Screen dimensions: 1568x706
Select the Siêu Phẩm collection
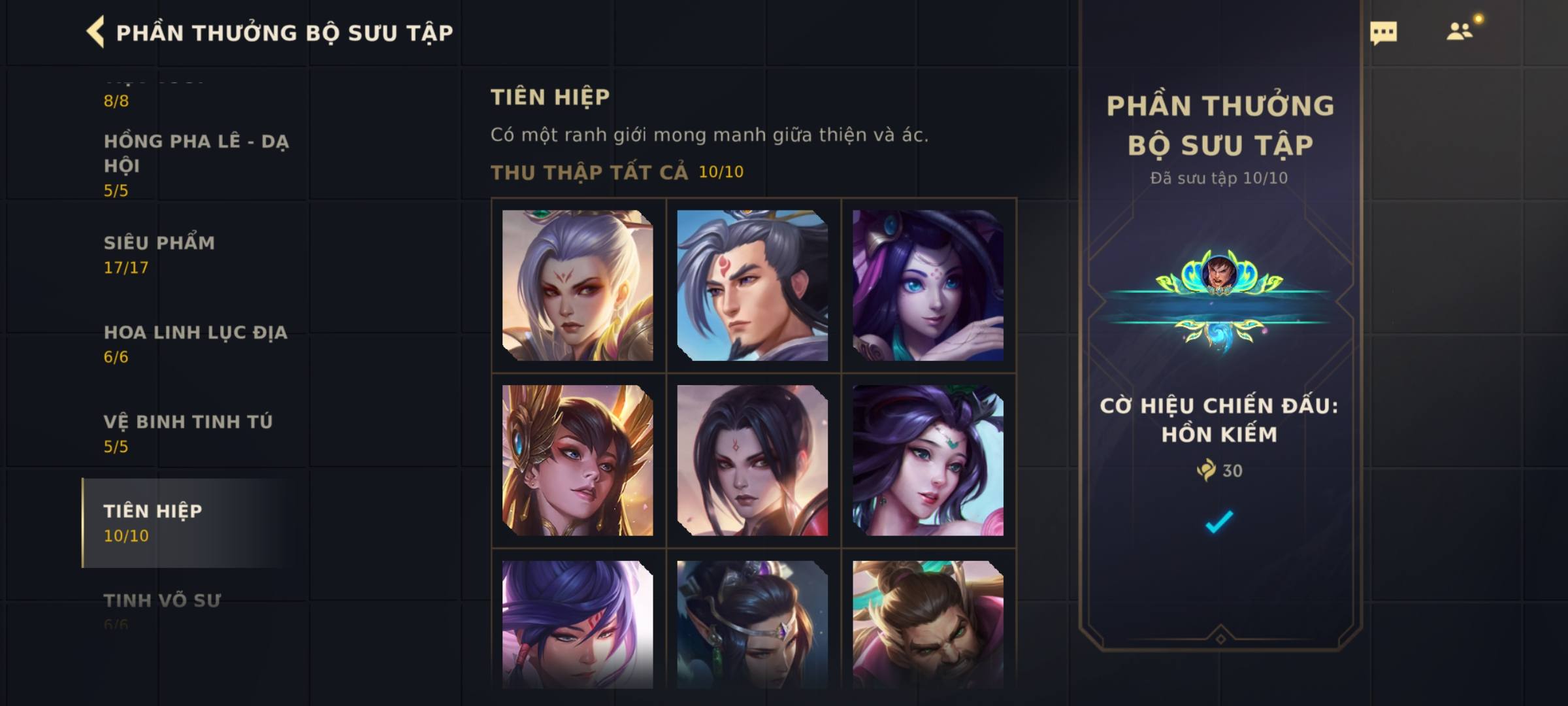tap(196, 254)
